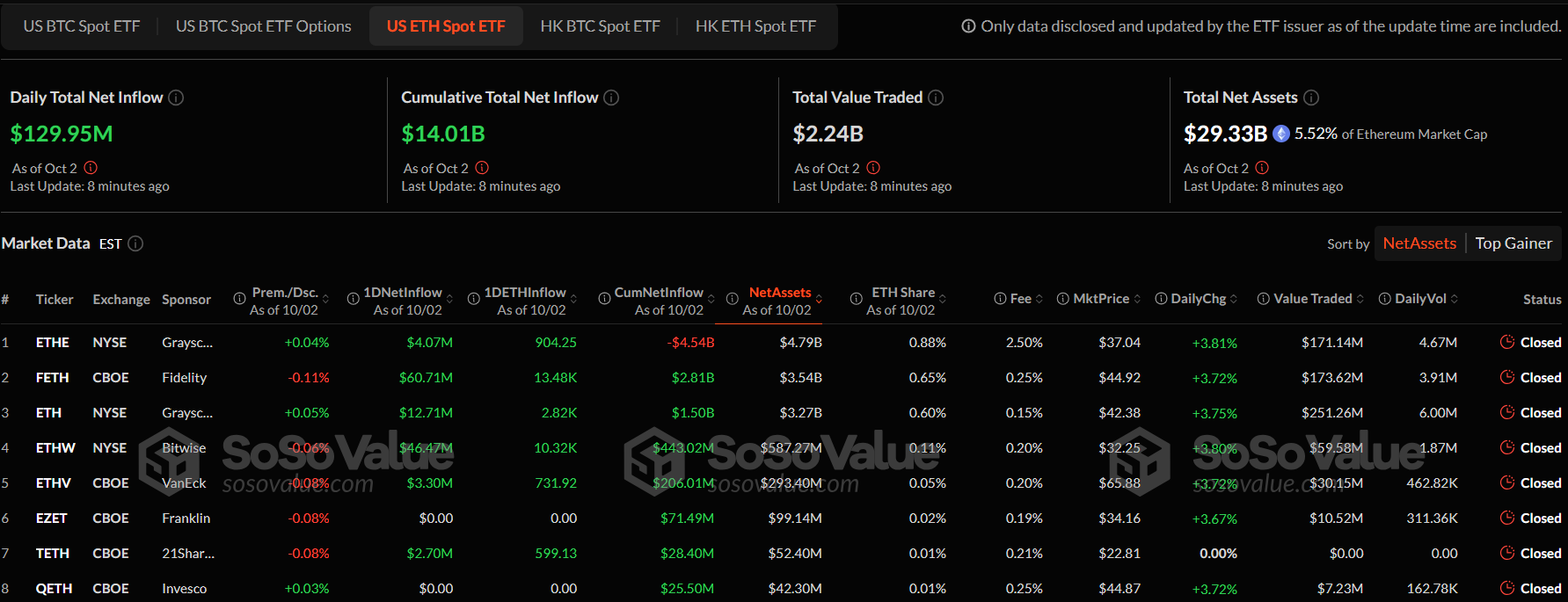Open the US BTC Spot ETF tab
The height and width of the screenshot is (602, 1568).
pos(82,26)
